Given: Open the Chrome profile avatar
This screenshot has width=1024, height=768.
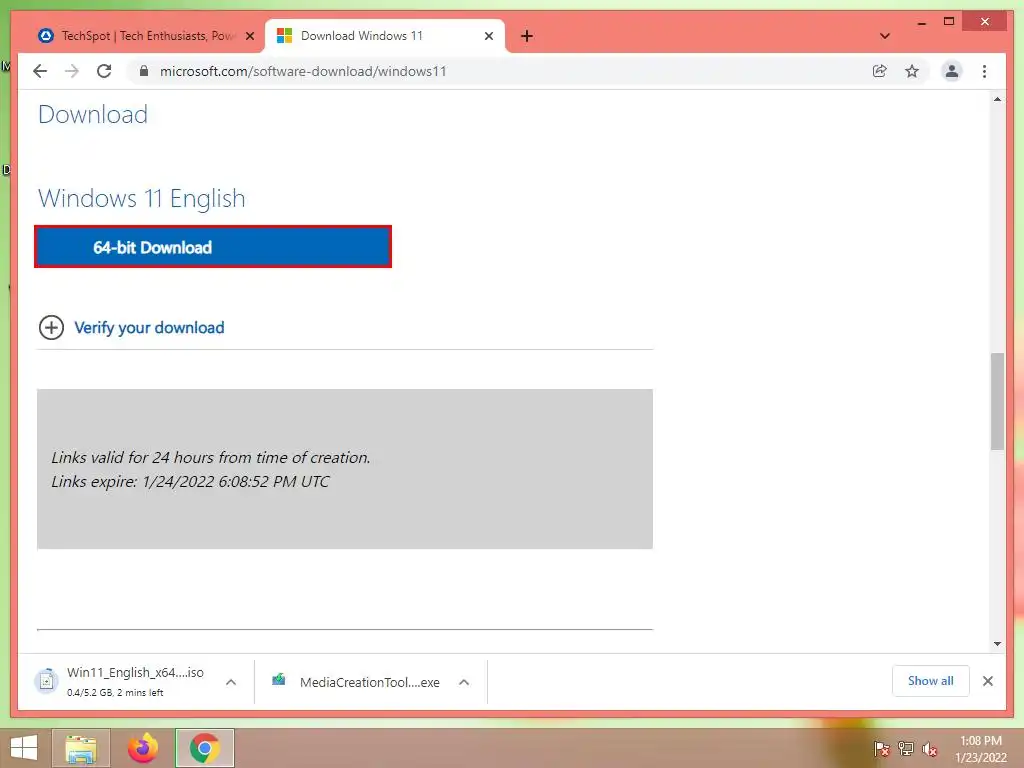Looking at the screenshot, I should pyautogui.click(x=952, y=71).
